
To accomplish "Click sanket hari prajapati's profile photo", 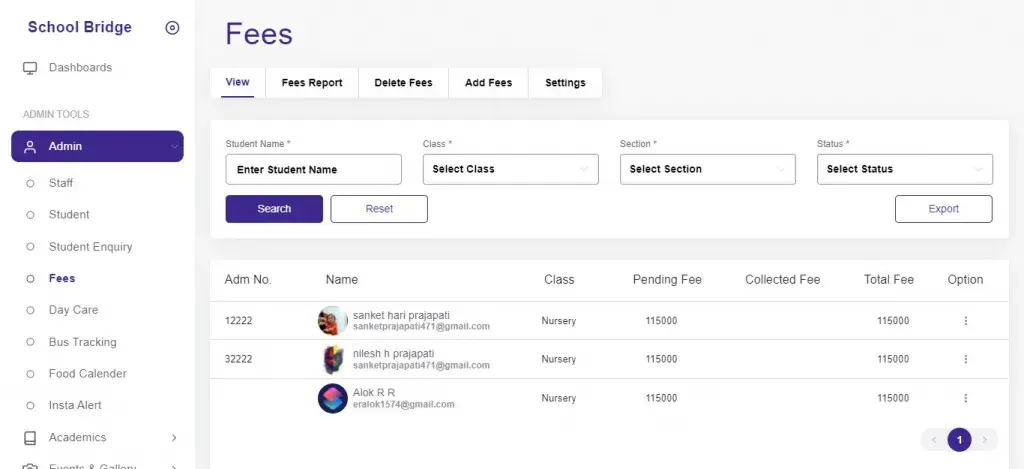I will tap(332, 321).
